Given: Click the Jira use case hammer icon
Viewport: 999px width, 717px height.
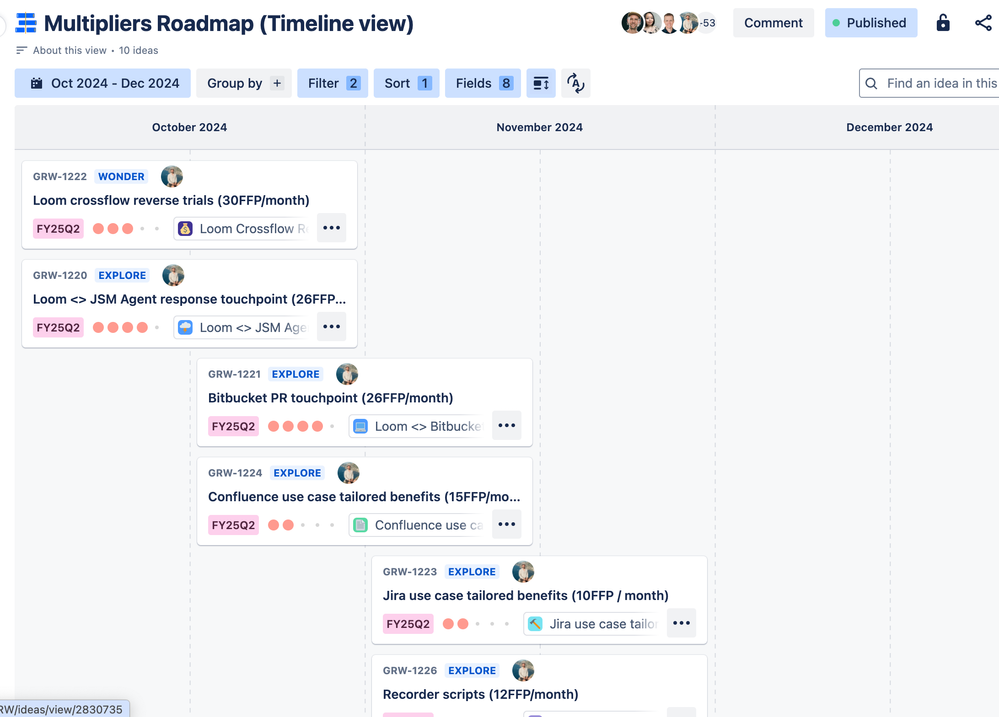Looking at the screenshot, I should pyautogui.click(x=535, y=624).
